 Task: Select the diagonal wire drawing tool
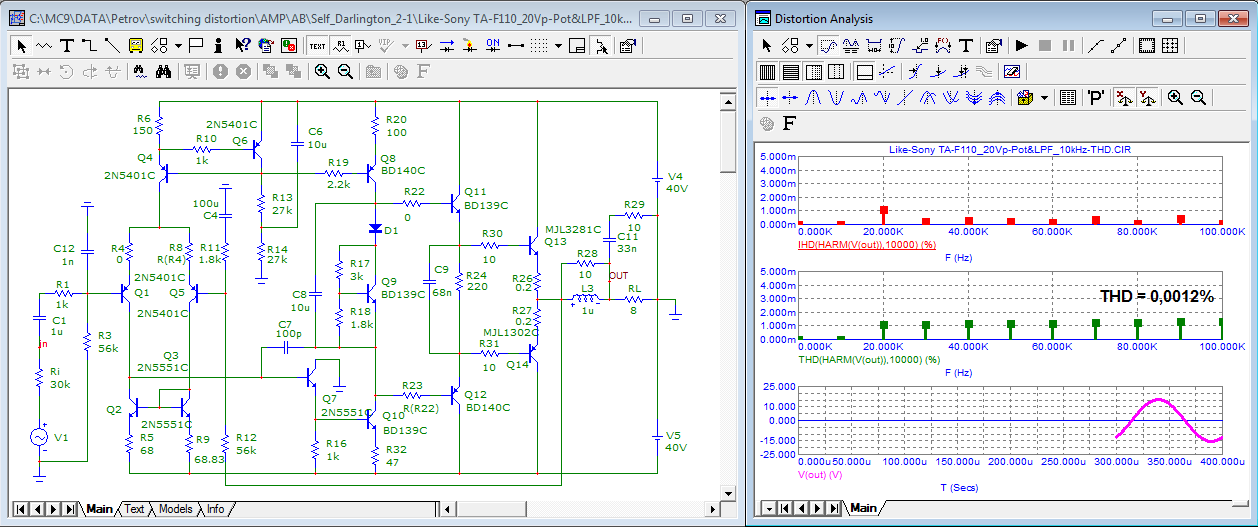[x=111, y=45]
